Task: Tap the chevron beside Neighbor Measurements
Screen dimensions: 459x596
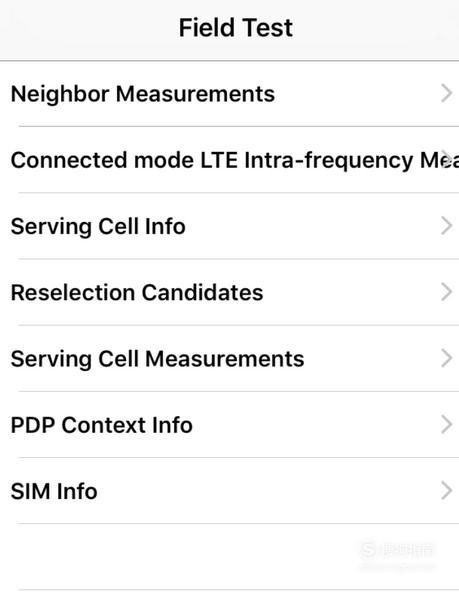Action: tap(446, 93)
